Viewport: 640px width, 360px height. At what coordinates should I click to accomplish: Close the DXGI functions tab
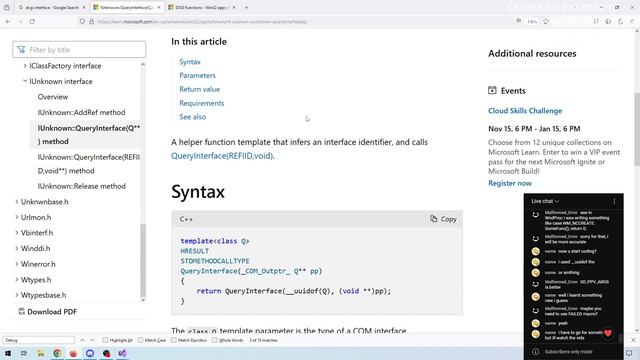coord(234,7)
